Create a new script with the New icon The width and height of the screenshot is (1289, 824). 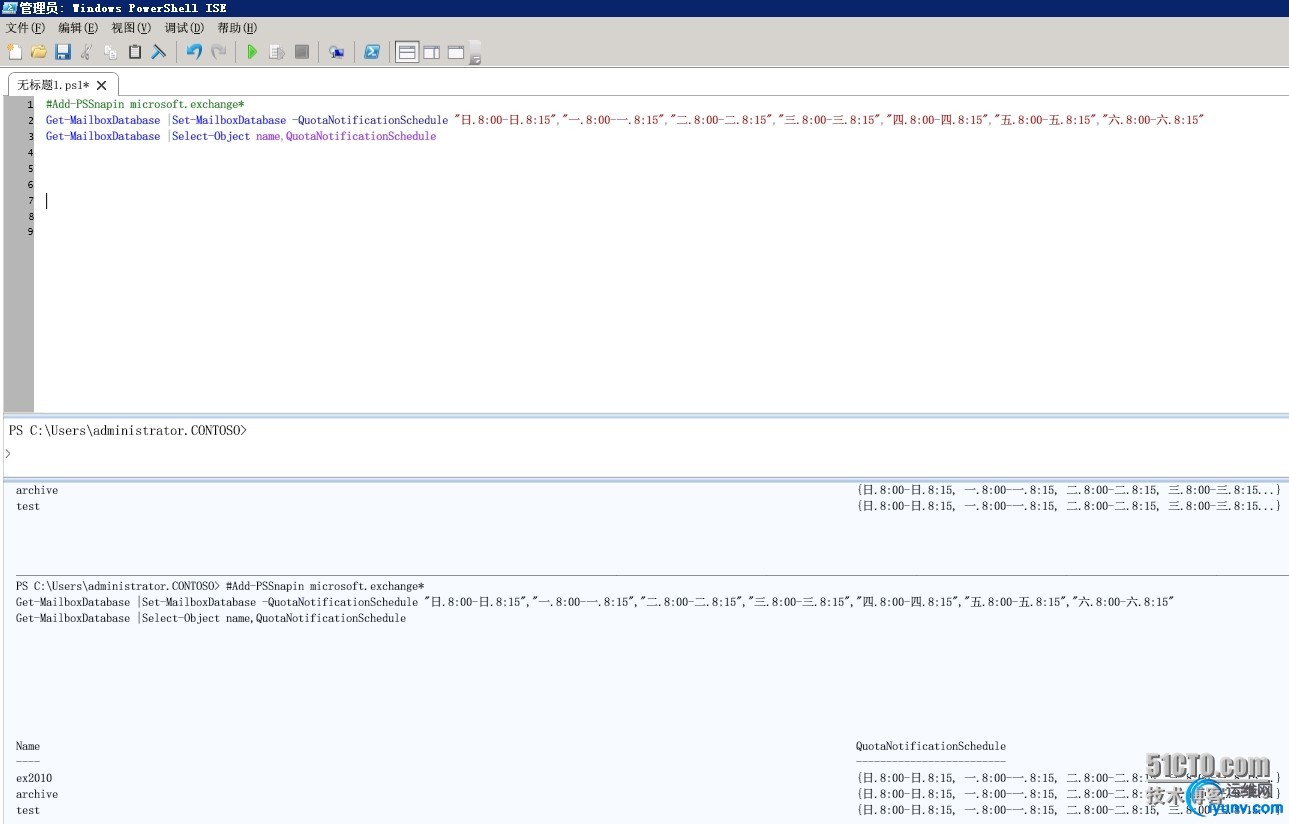point(15,52)
